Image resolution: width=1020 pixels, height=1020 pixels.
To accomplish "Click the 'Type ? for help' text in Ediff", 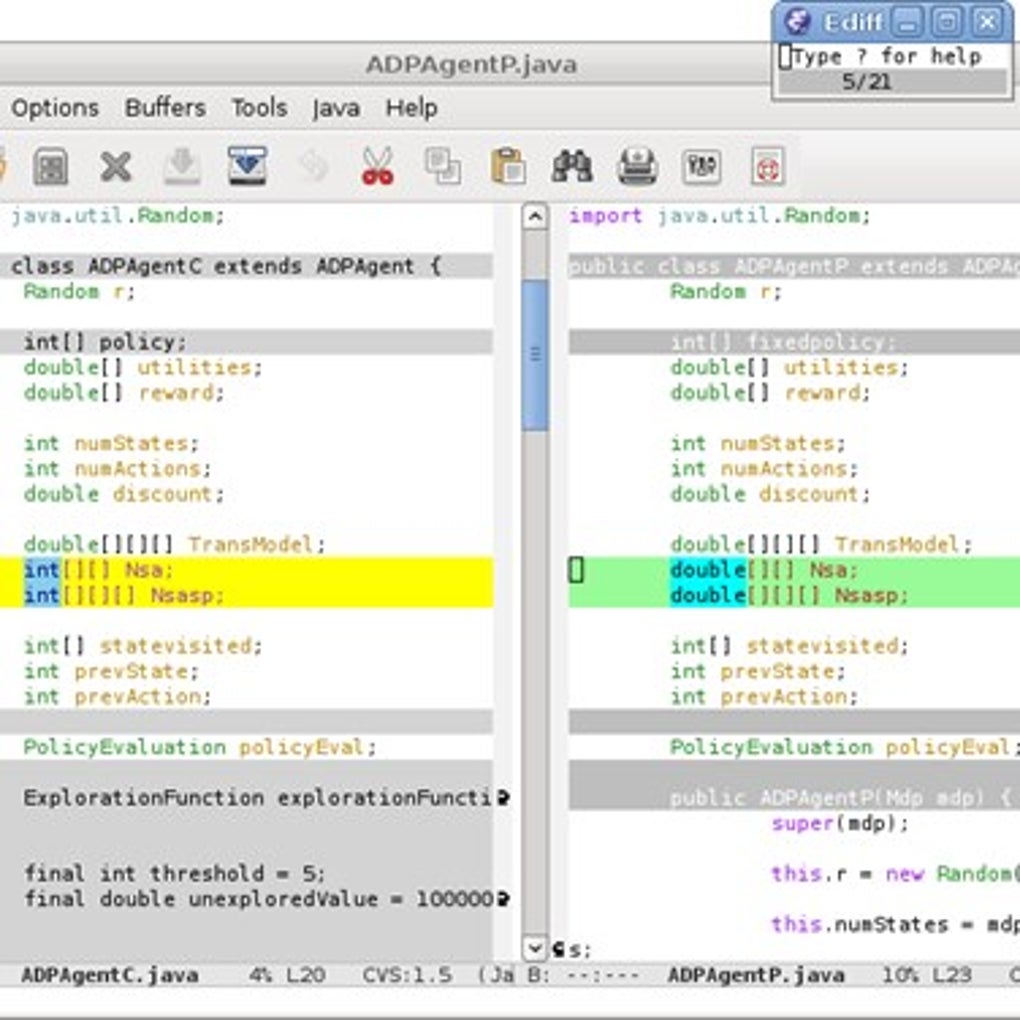I will point(887,57).
